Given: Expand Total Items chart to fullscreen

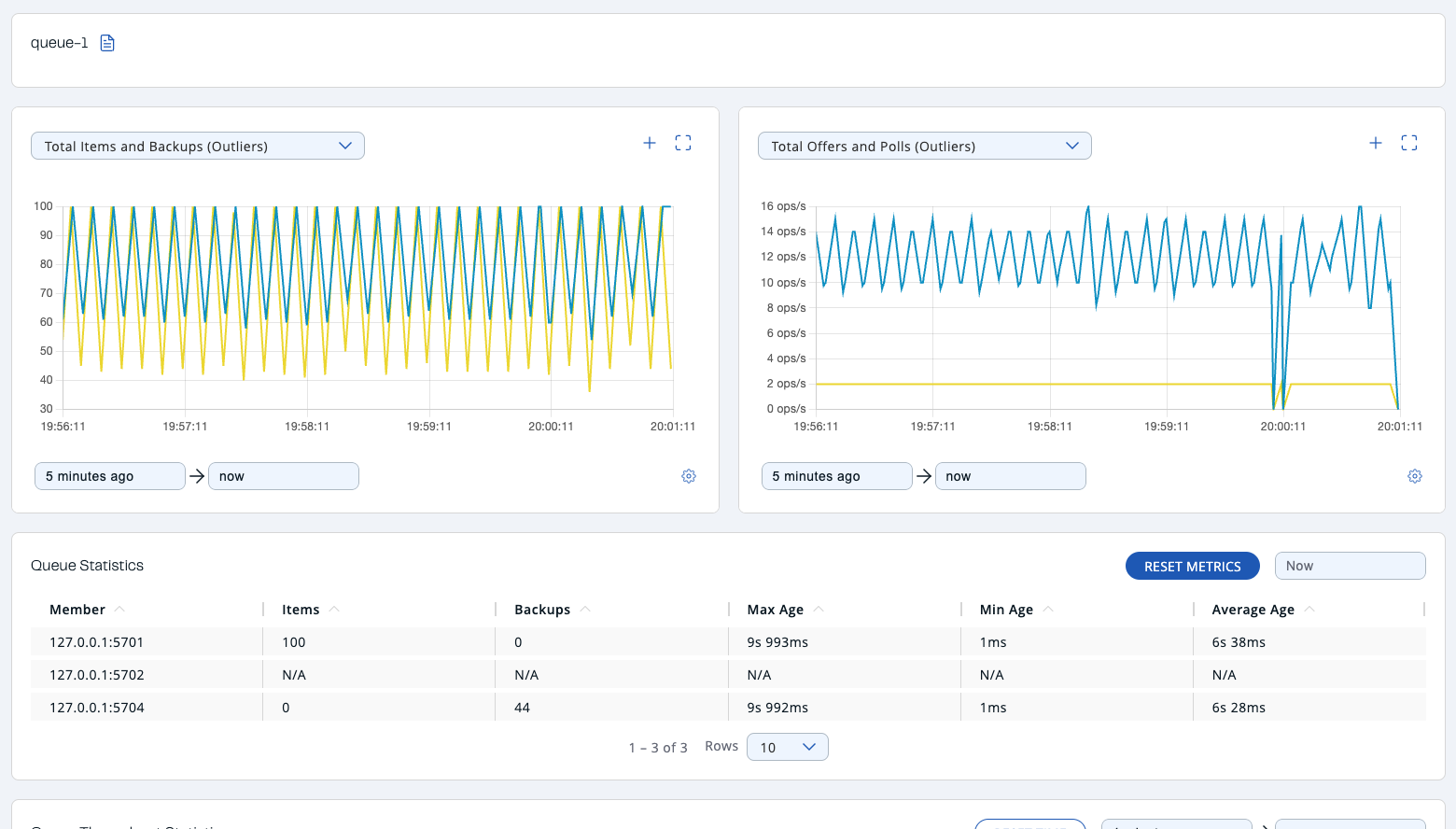Looking at the screenshot, I should pos(682,142).
